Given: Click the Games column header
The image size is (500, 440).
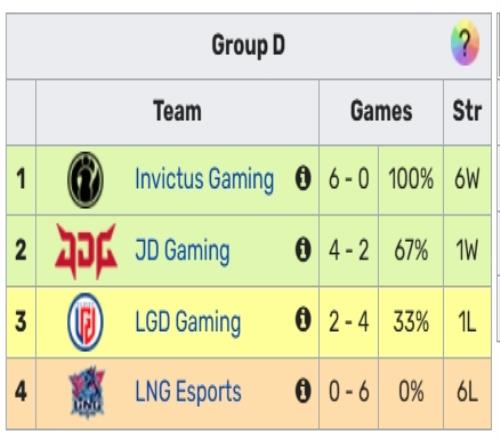Looking at the screenshot, I should [x=381, y=112].
